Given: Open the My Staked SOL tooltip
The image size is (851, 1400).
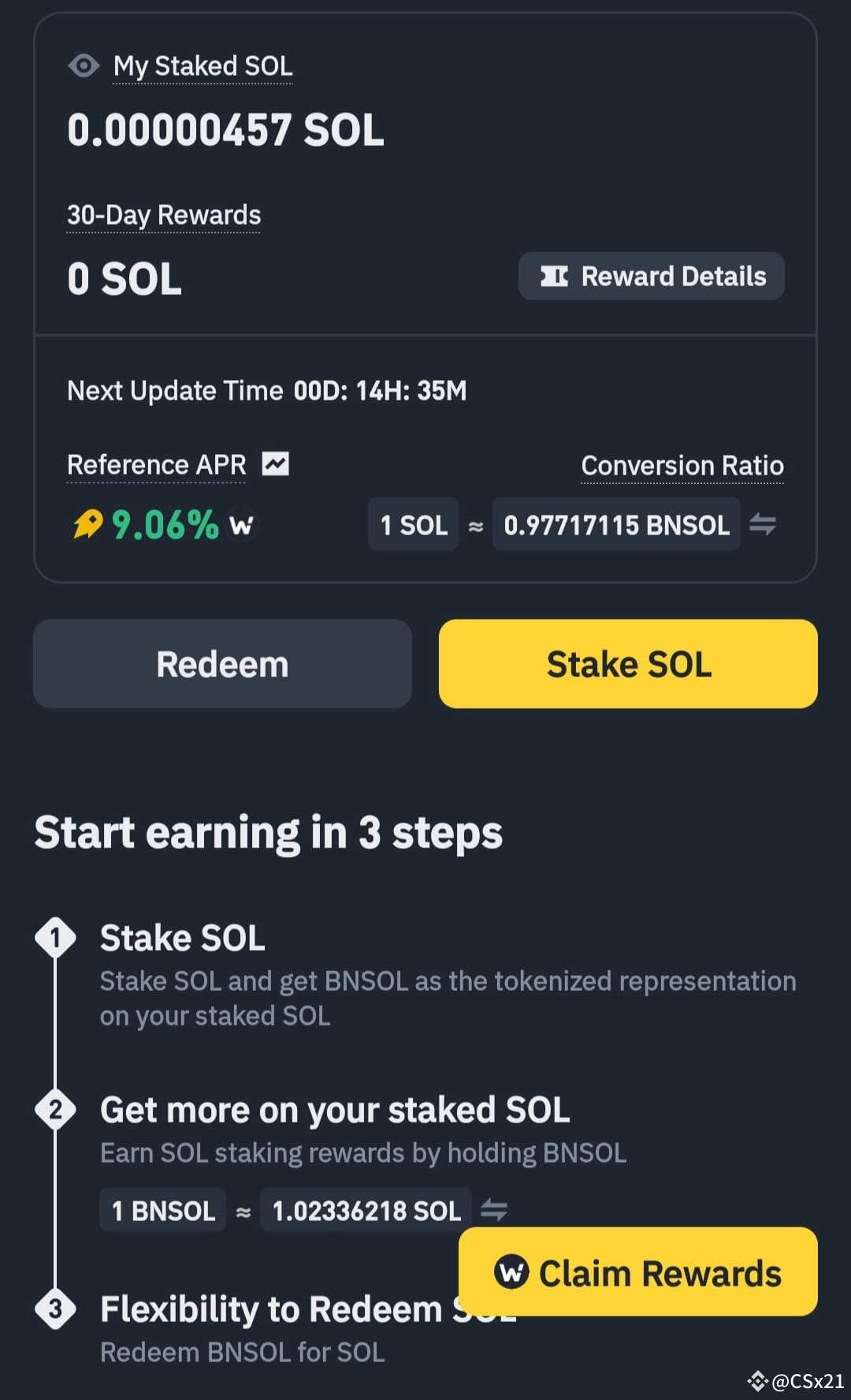Looking at the screenshot, I should click(x=203, y=66).
